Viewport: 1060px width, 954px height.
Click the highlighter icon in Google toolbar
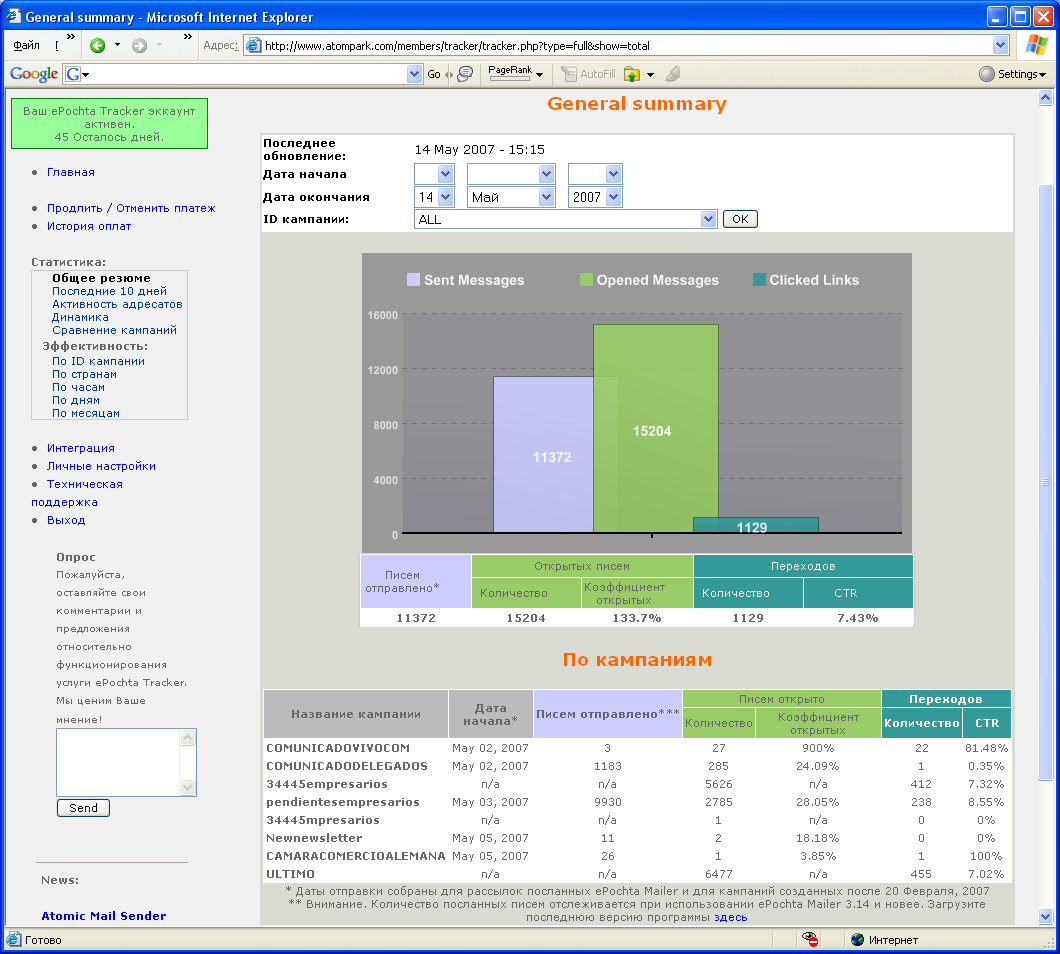click(673, 74)
